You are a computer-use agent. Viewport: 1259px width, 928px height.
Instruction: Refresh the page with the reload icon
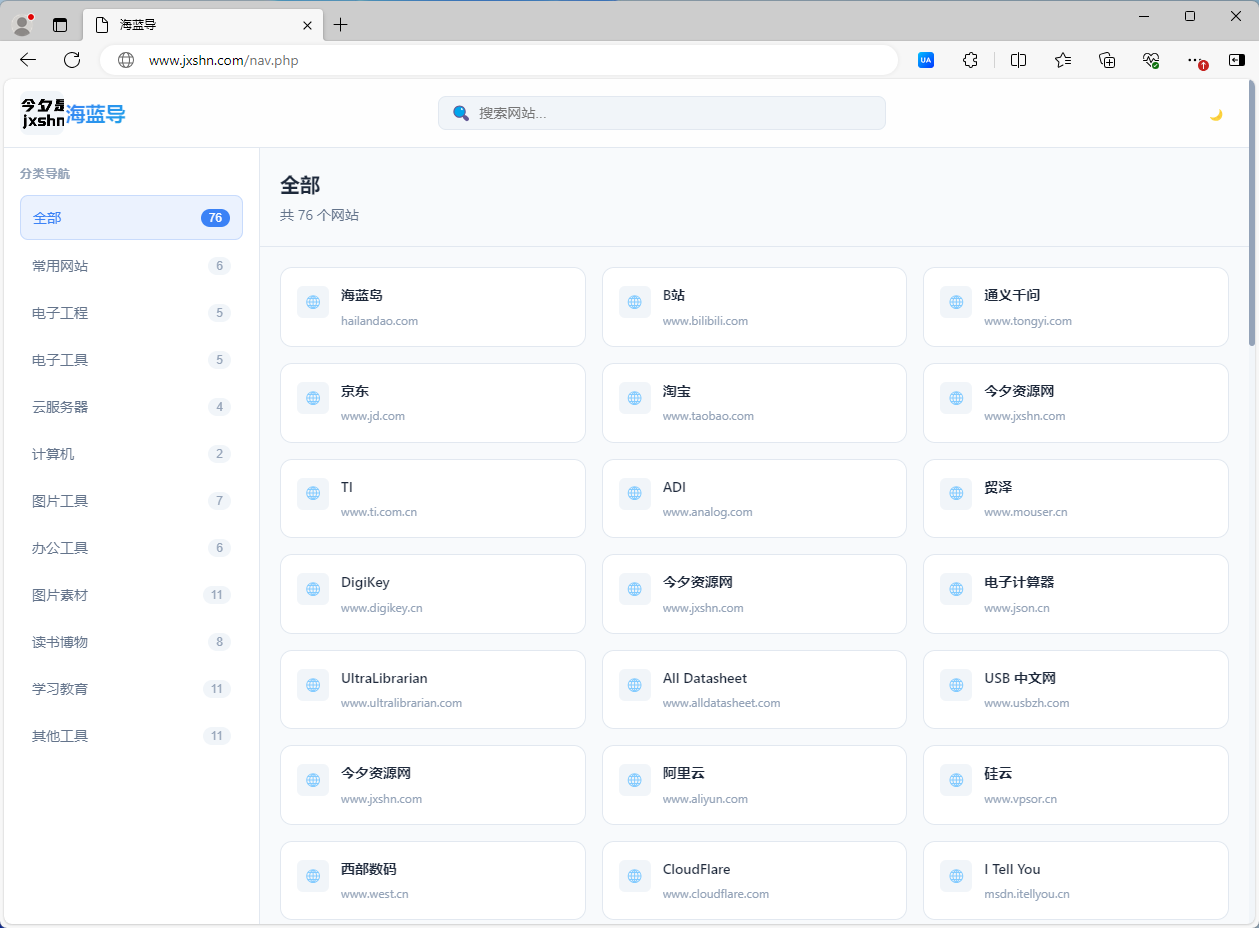72,60
